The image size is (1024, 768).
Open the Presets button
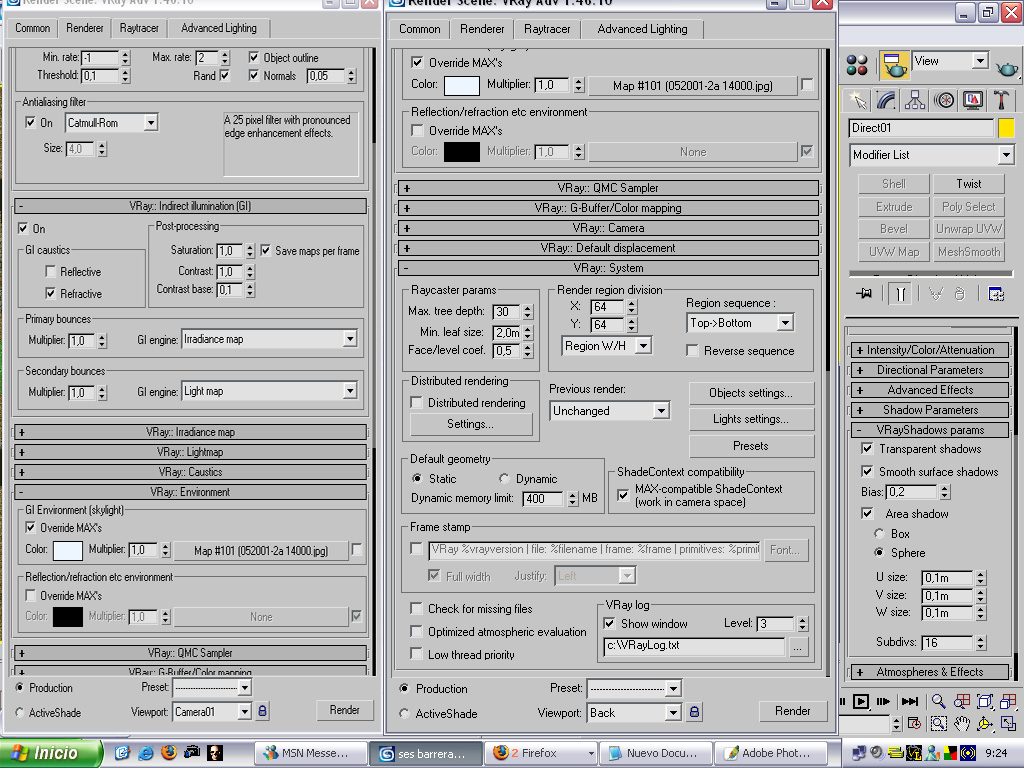tap(751, 446)
